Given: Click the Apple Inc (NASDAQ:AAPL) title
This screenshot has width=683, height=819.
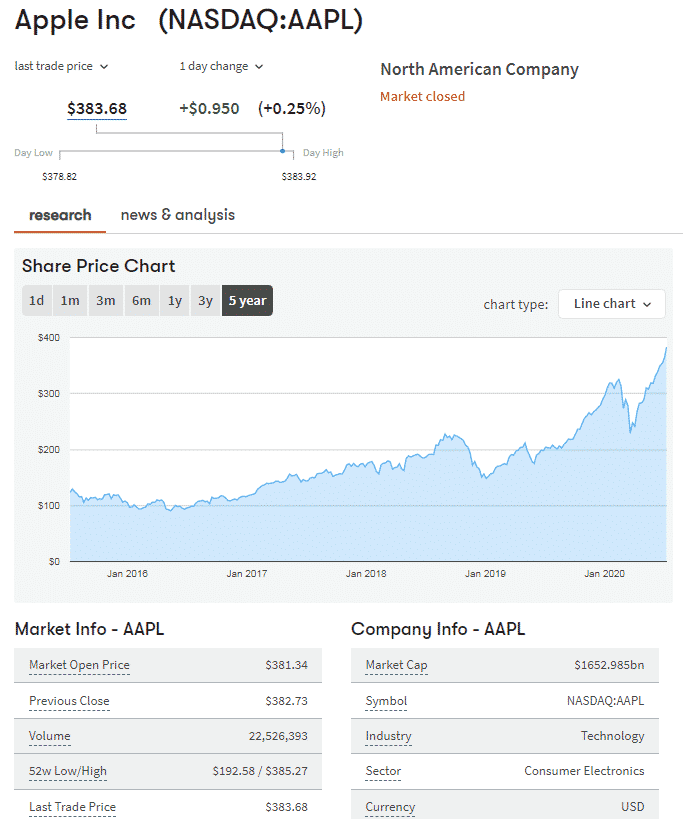Looking at the screenshot, I should pos(189,20).
